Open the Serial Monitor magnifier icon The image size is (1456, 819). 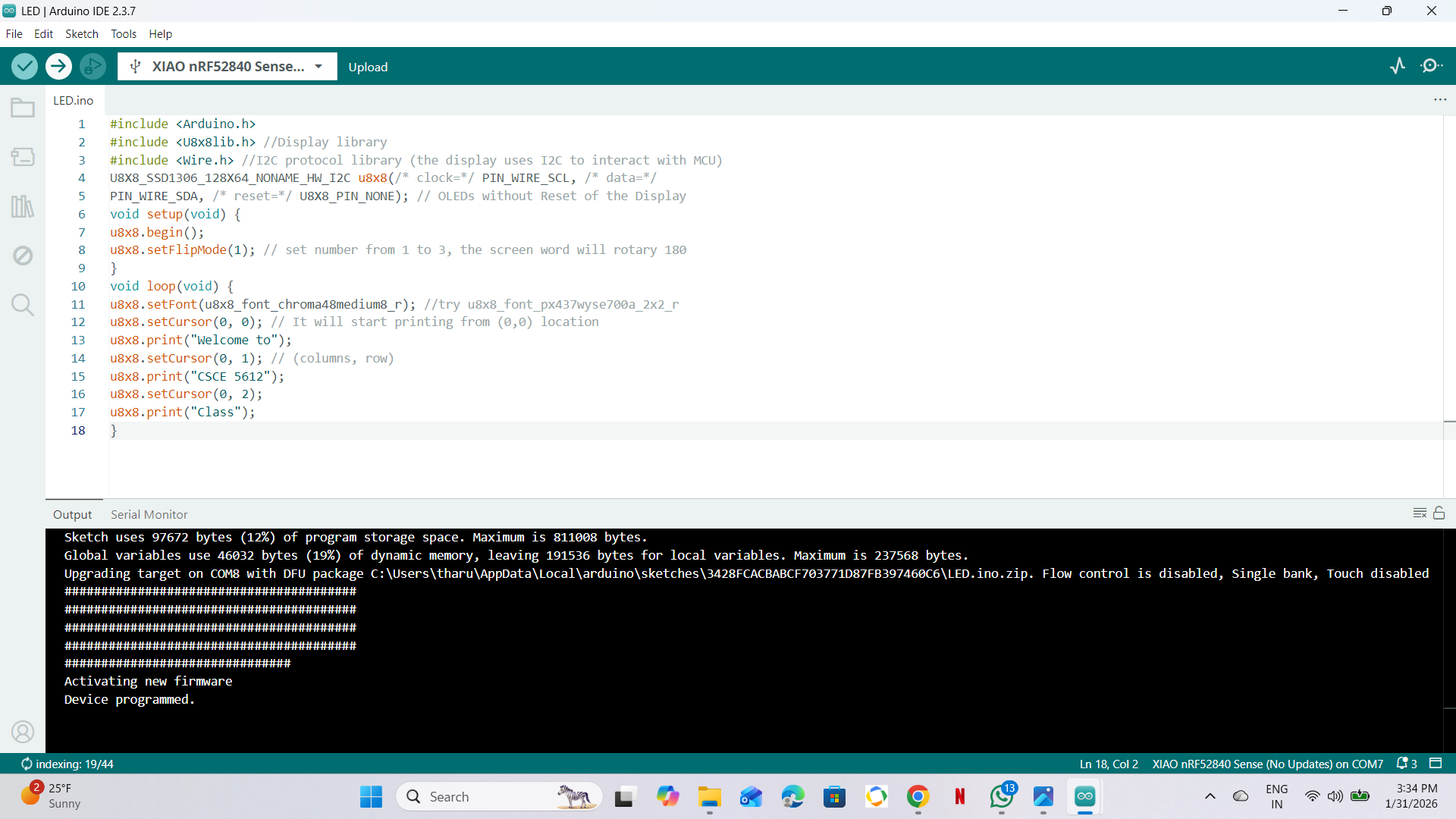tap(1432, 66)
